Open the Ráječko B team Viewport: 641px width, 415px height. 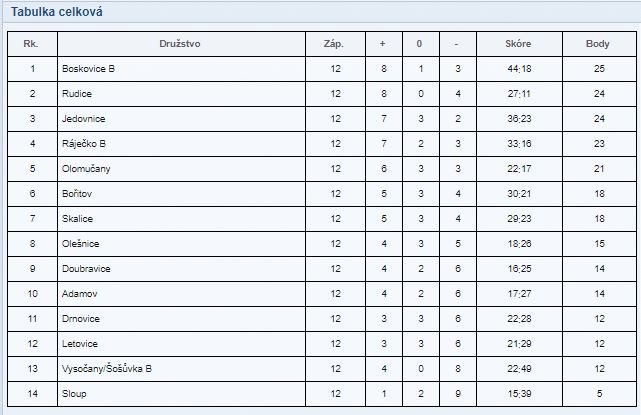coord(84,144)
